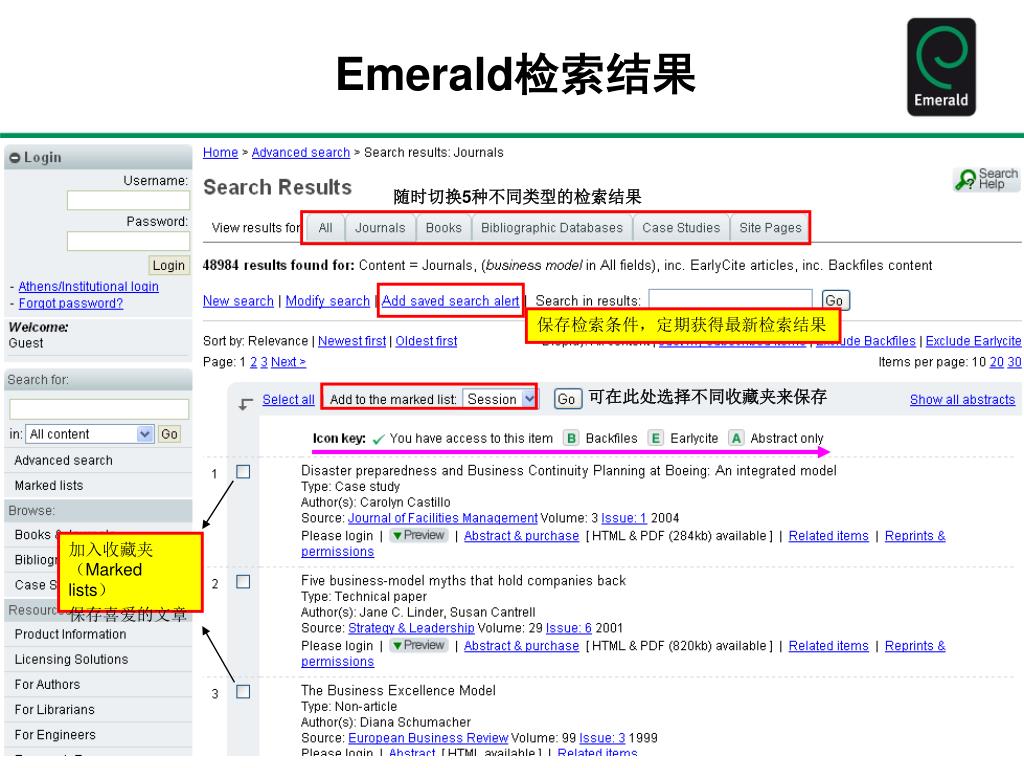Click the Login button
This screenshot has height=768, width=1024.
[168, 265]
